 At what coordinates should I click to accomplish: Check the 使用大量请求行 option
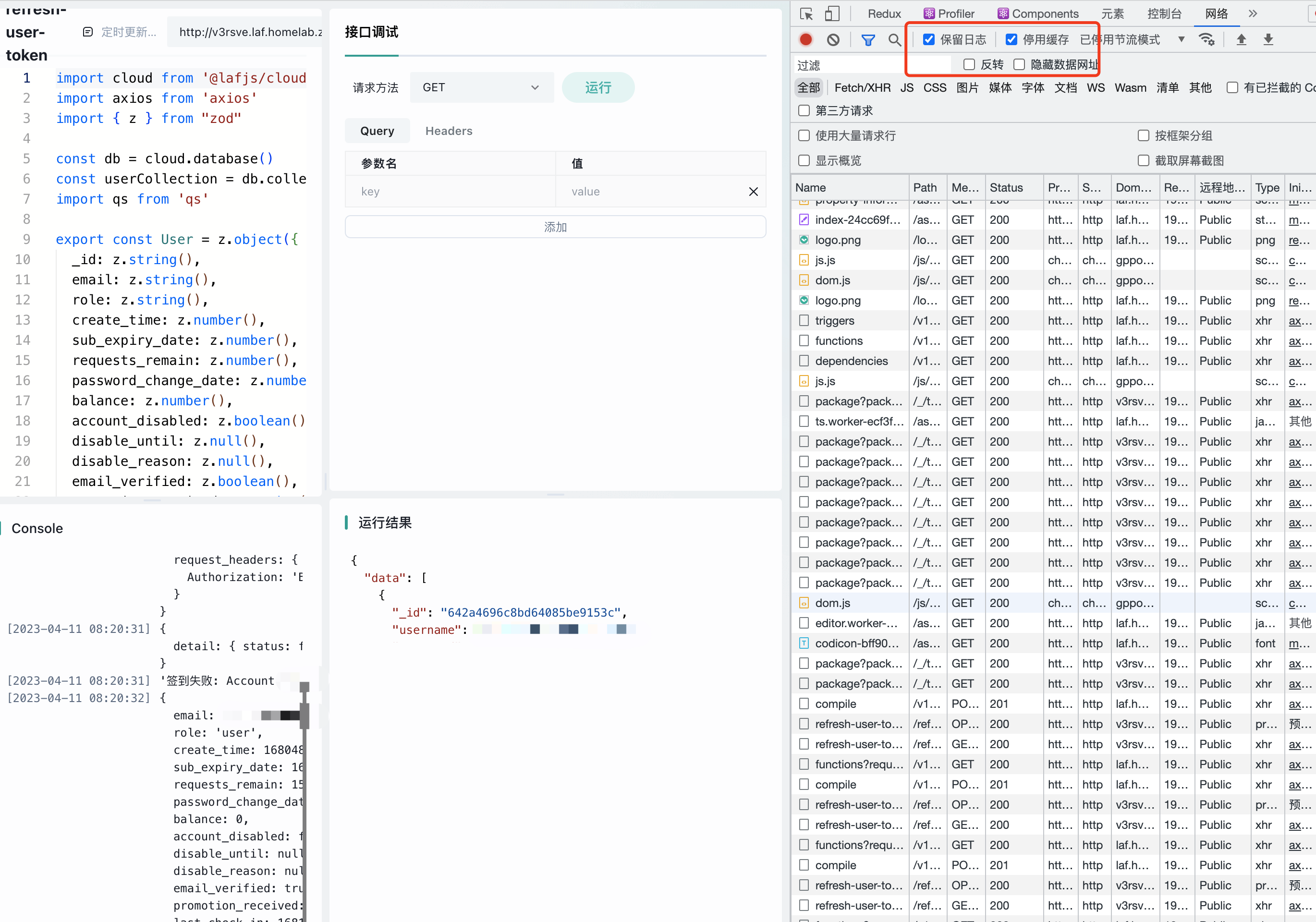[804, 136]
